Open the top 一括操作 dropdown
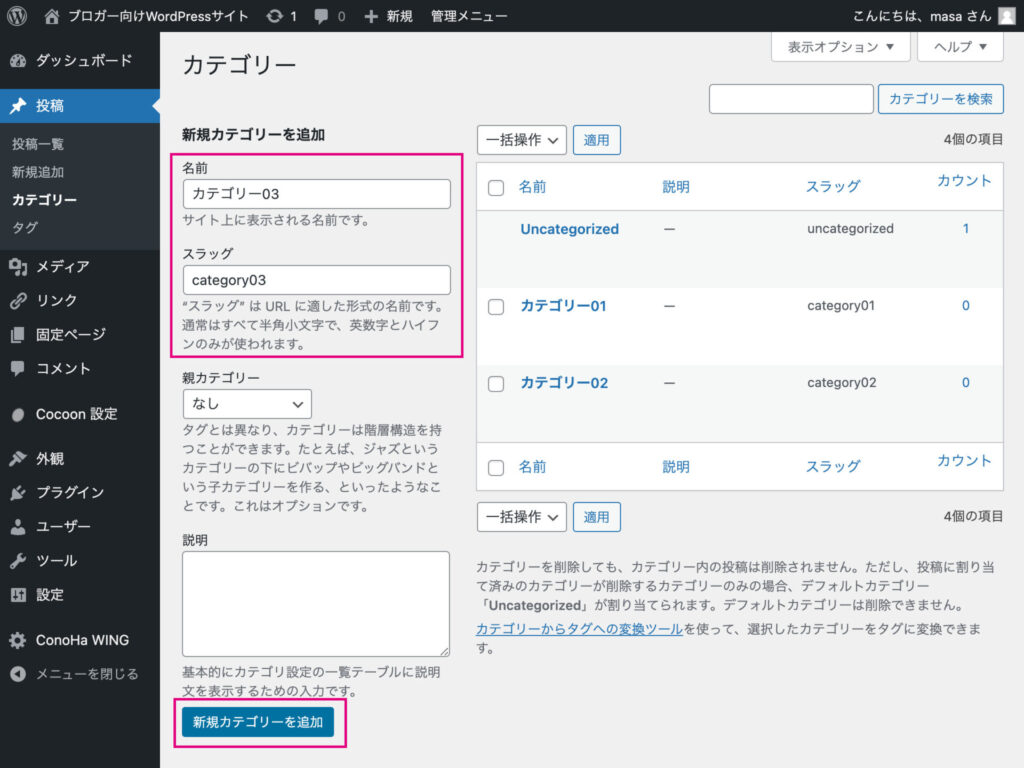The image size is (1024, 768). (x=522, y=140)
